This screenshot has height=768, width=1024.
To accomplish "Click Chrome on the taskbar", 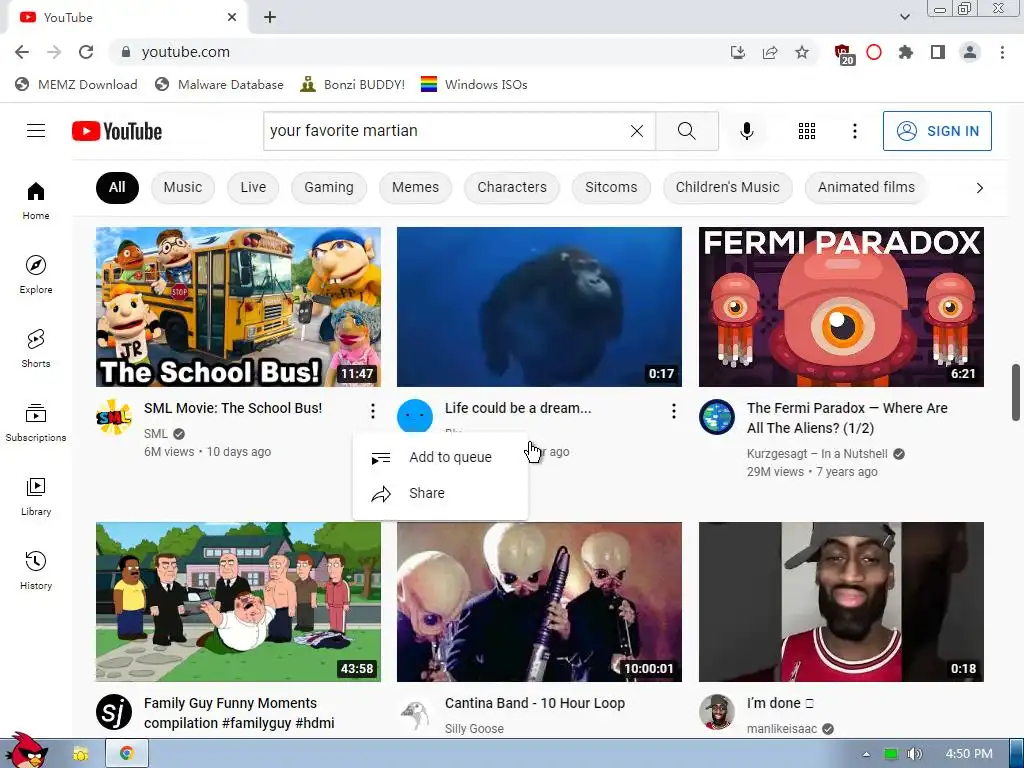I will point(127,754).
